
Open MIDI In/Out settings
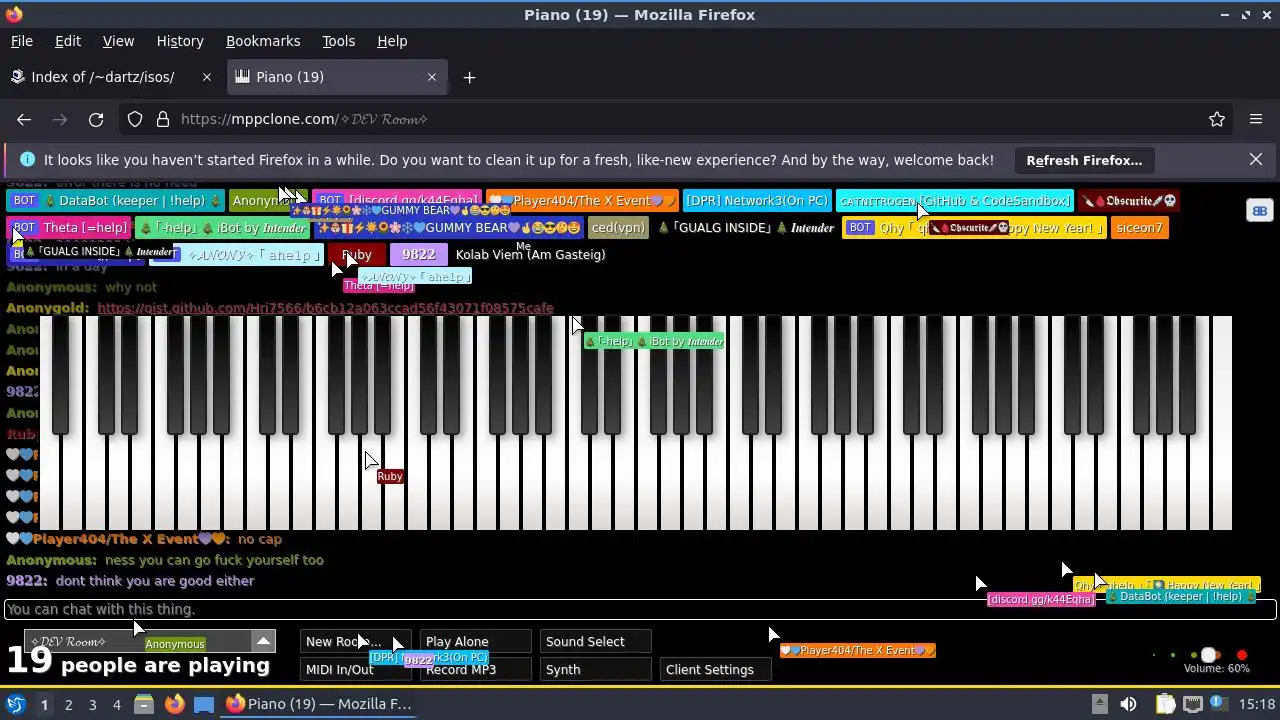(x=355, y=670)
